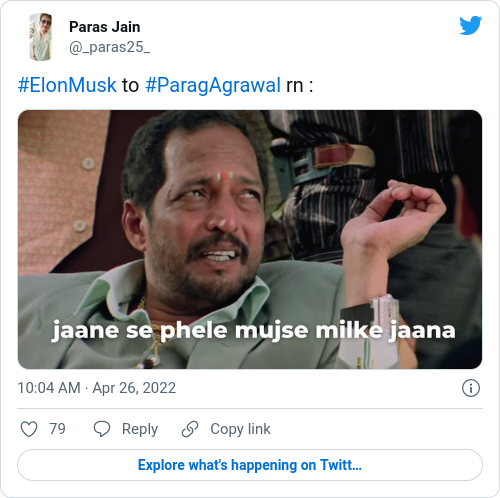Click 'Explore what's happening on Twitter' button
This screenshot has height=498, width=500.
[x=250, y=465]
